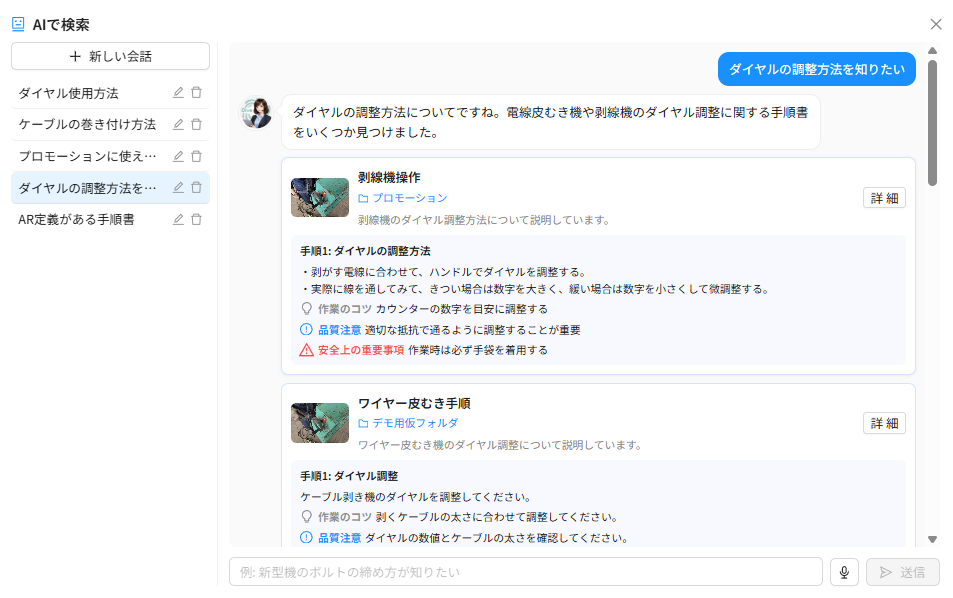The height and width of the screenshot is (598, 953).
Task: Select the プロモーションに使え… conversation
Action: click(87, 156)
